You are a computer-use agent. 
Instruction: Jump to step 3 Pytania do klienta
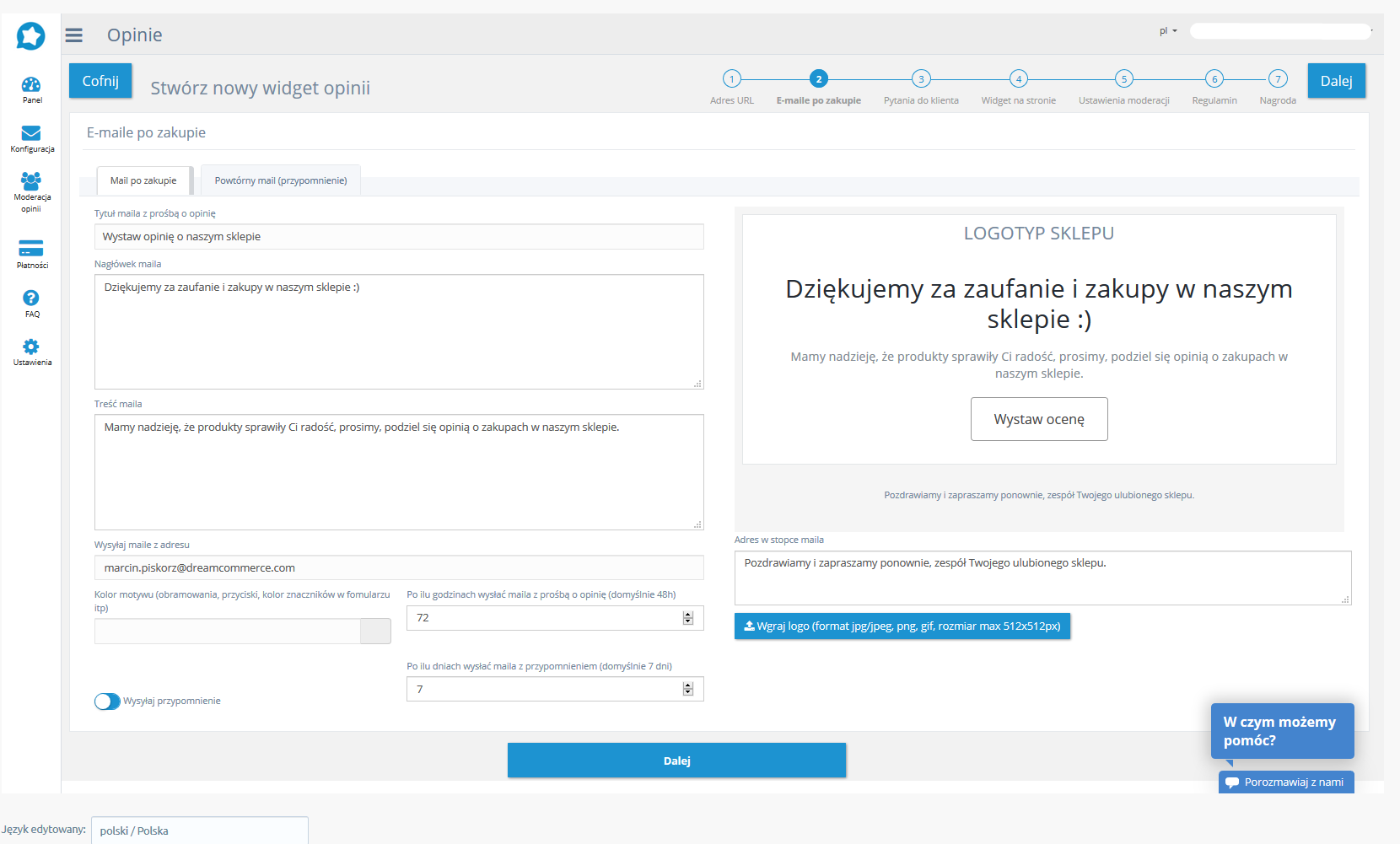[921, 79]
